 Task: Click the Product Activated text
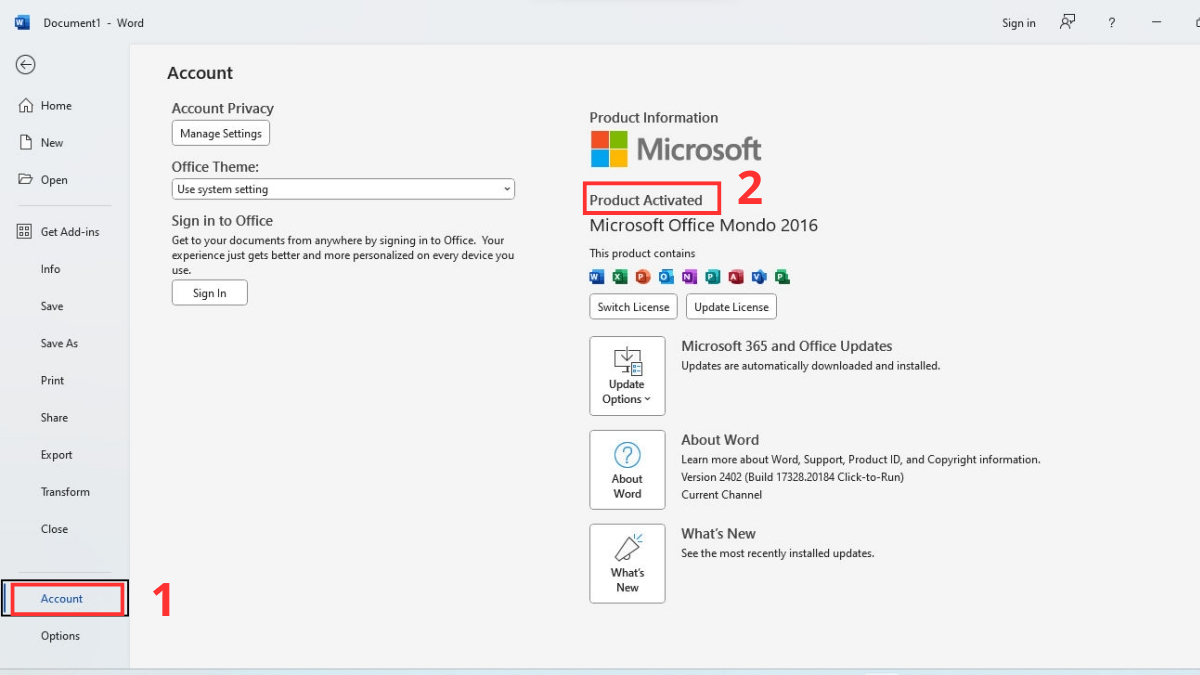646,200
